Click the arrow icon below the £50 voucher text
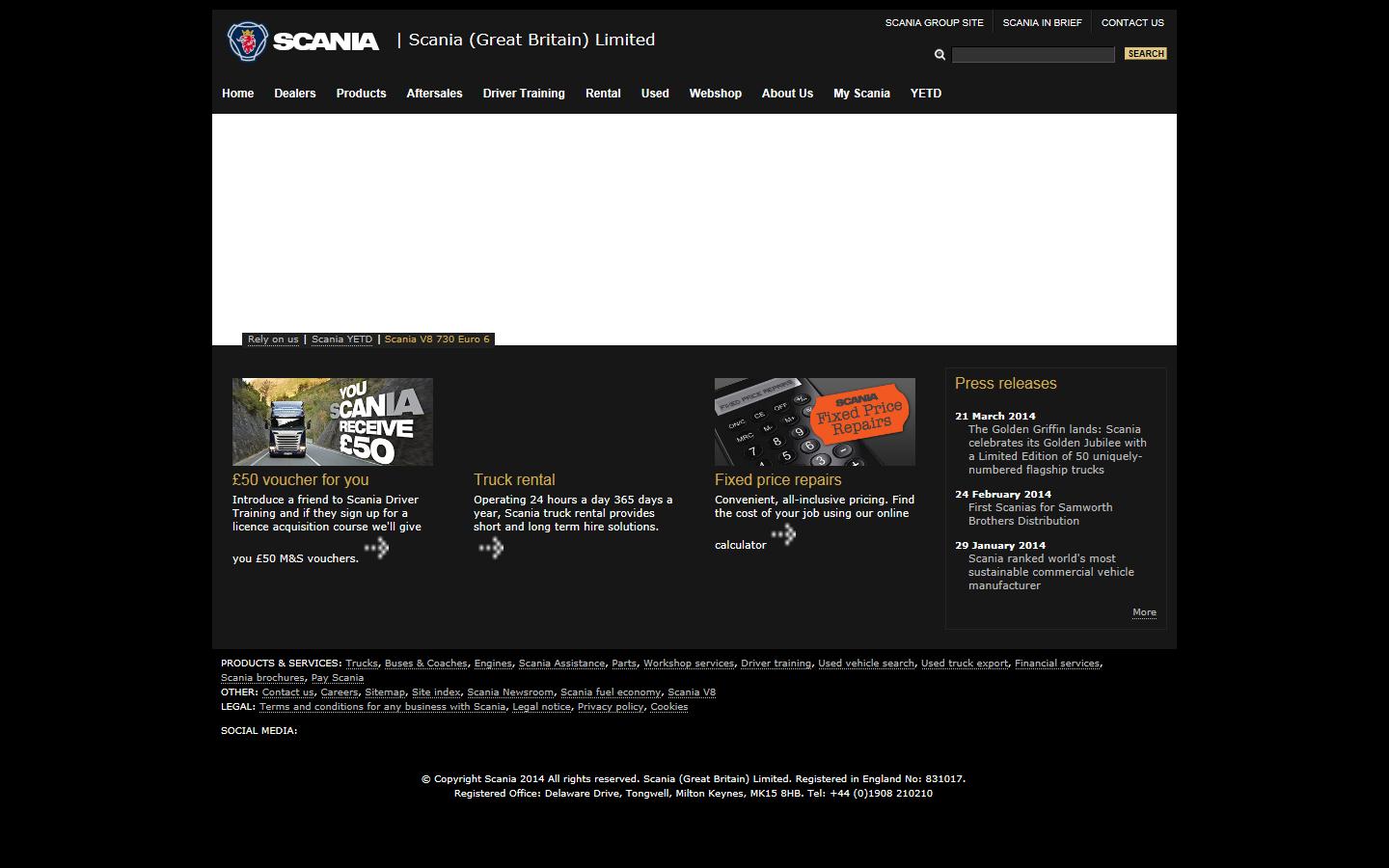Viewport: 1389px width, 868px height. (376, 548)
